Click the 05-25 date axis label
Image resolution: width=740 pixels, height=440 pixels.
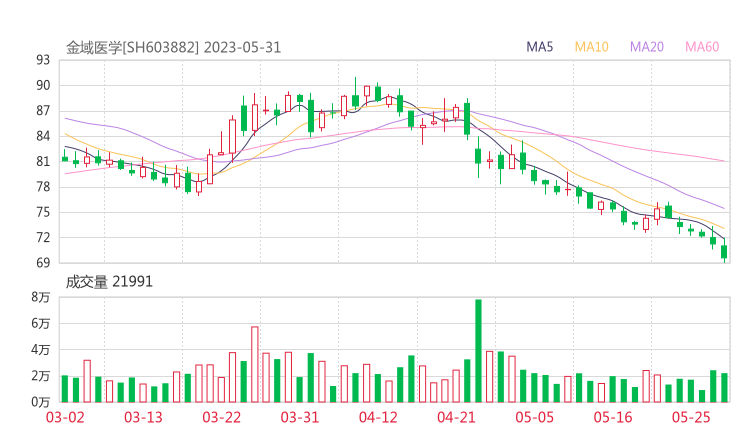pyautogui.click(x=691, y=417)
